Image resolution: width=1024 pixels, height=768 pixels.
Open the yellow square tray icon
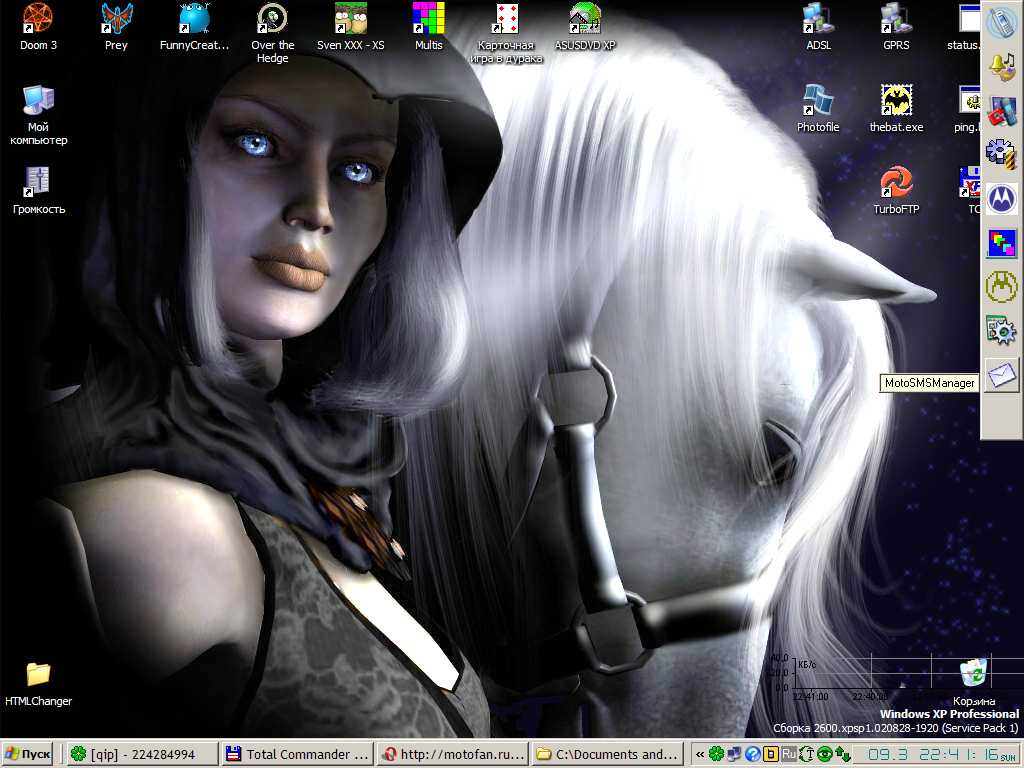click(x=771, y=754)
